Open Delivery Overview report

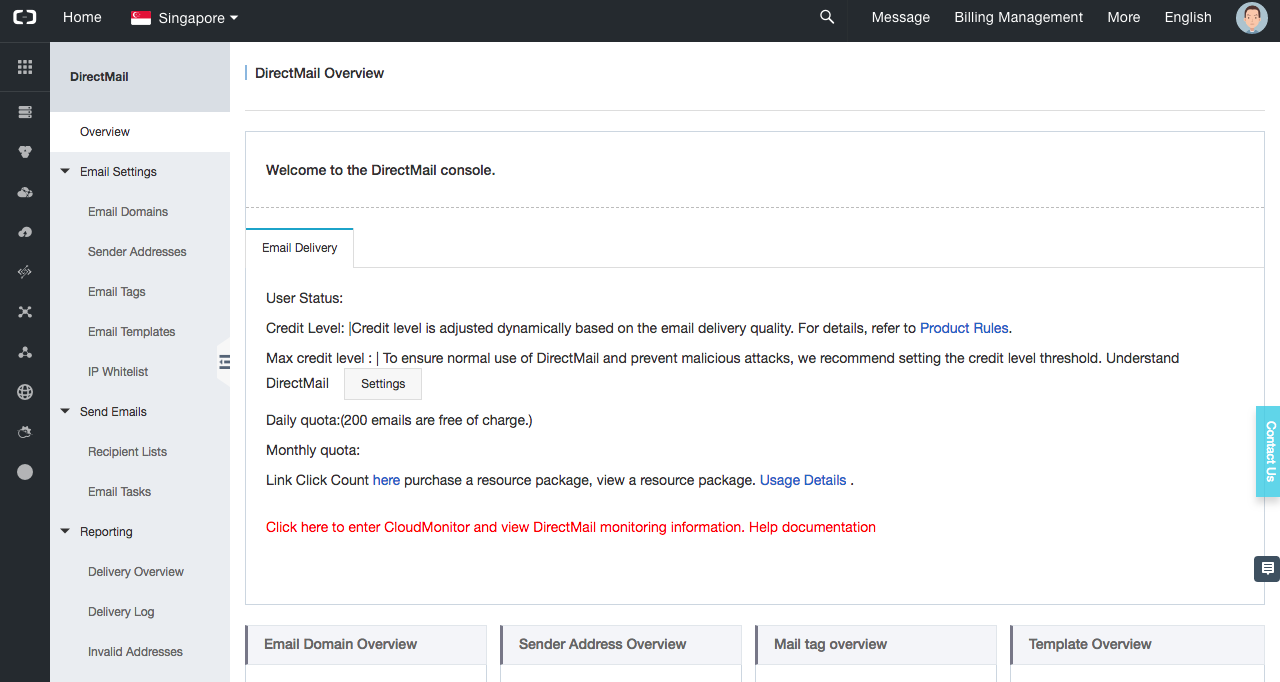136,572
